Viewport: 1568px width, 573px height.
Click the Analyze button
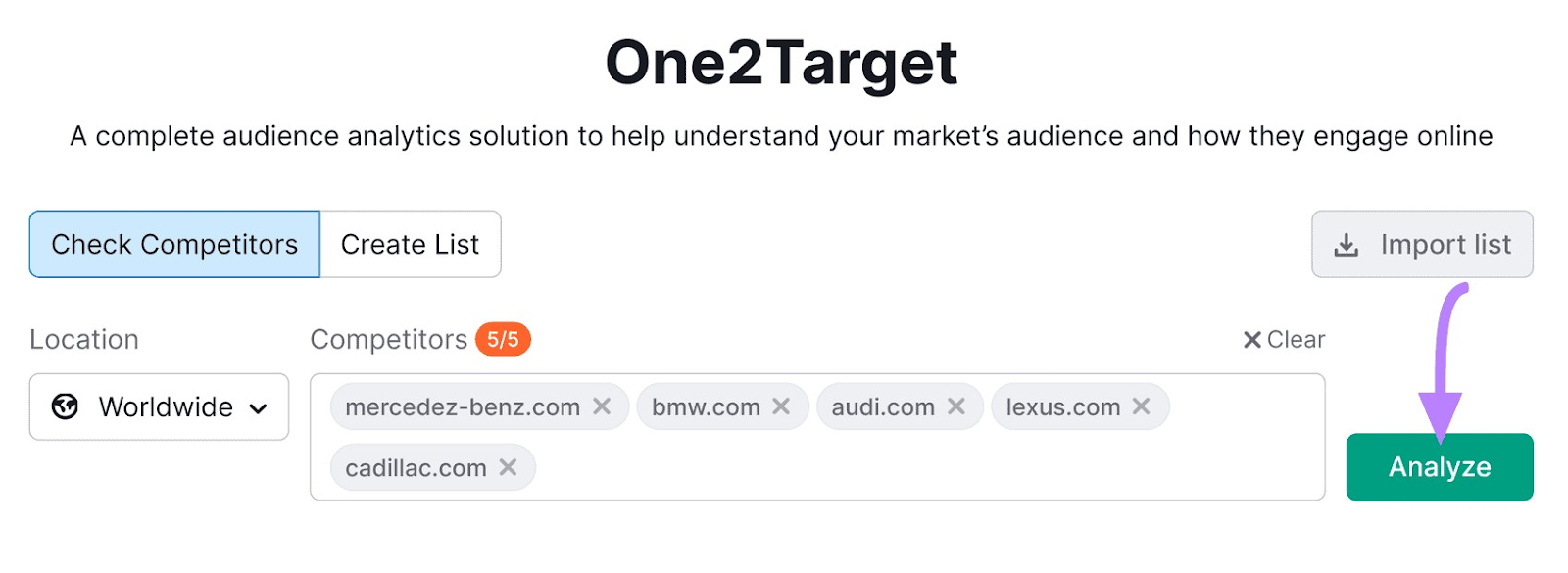(x=1439, y=467)
